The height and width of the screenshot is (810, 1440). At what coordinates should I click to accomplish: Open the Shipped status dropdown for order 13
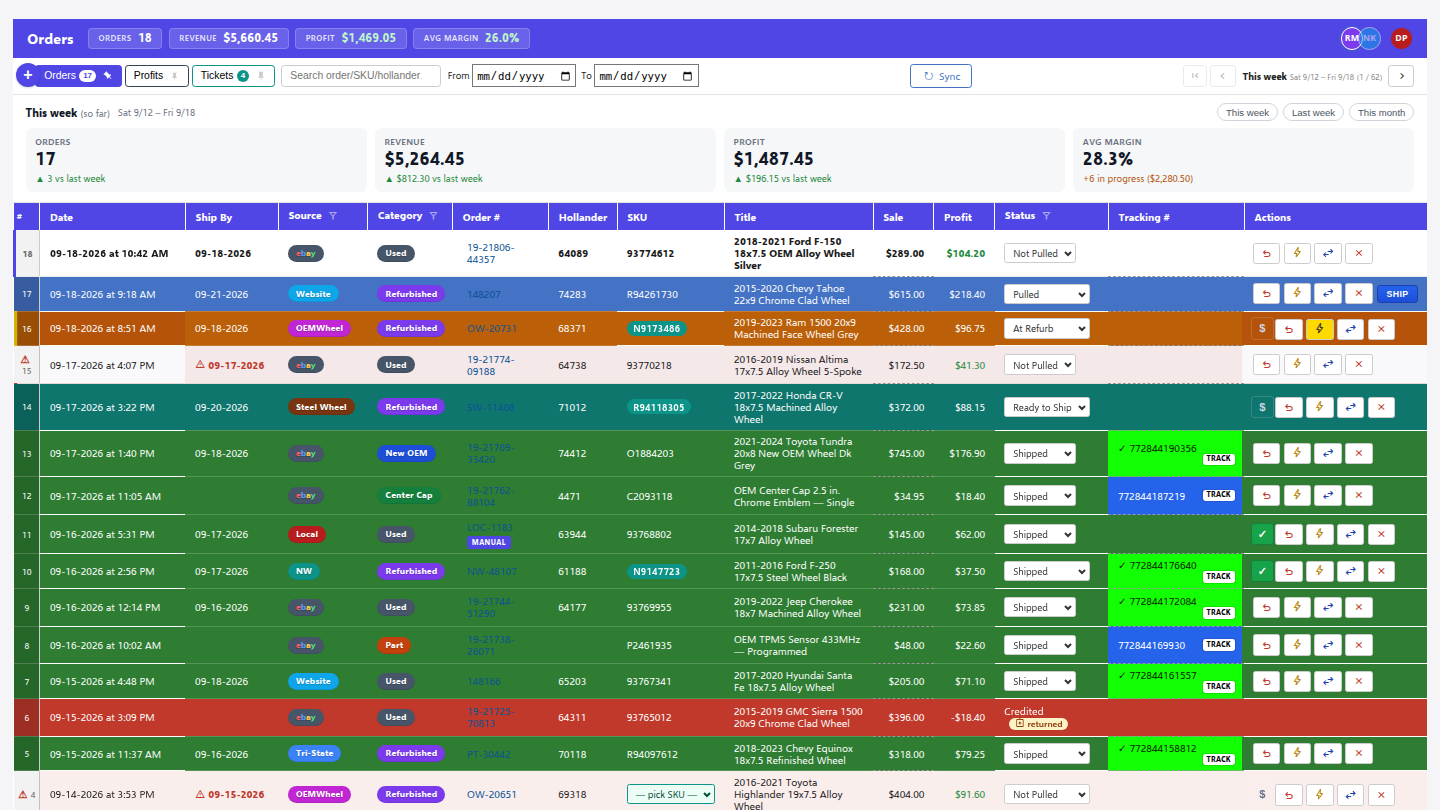pos(1040,454)
